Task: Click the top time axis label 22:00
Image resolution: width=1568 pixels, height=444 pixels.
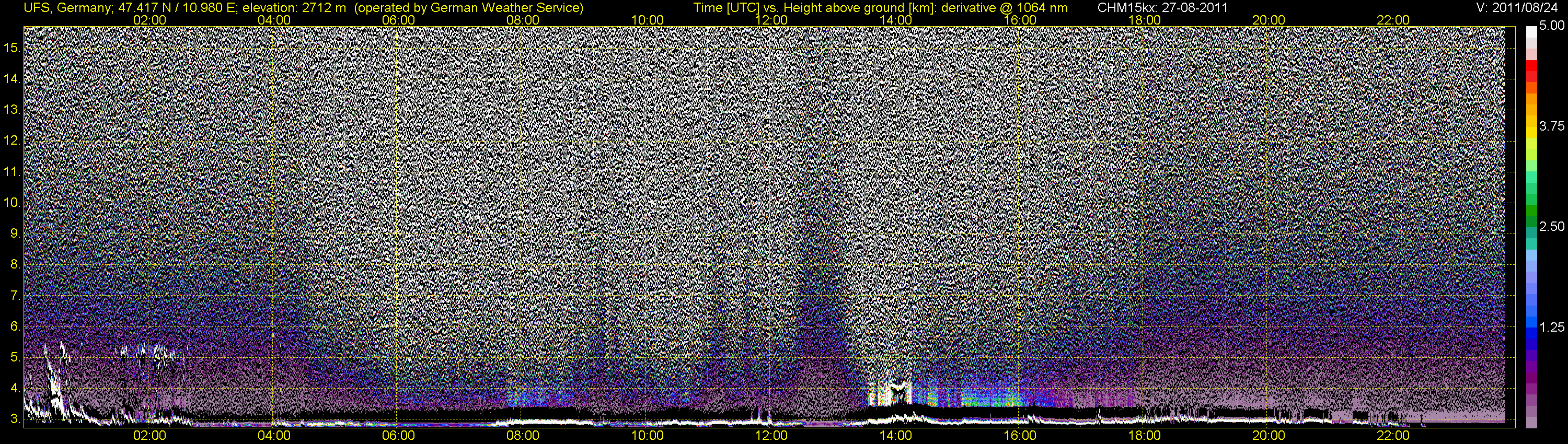Action: pyautogui.click(x=1393, y=20)
